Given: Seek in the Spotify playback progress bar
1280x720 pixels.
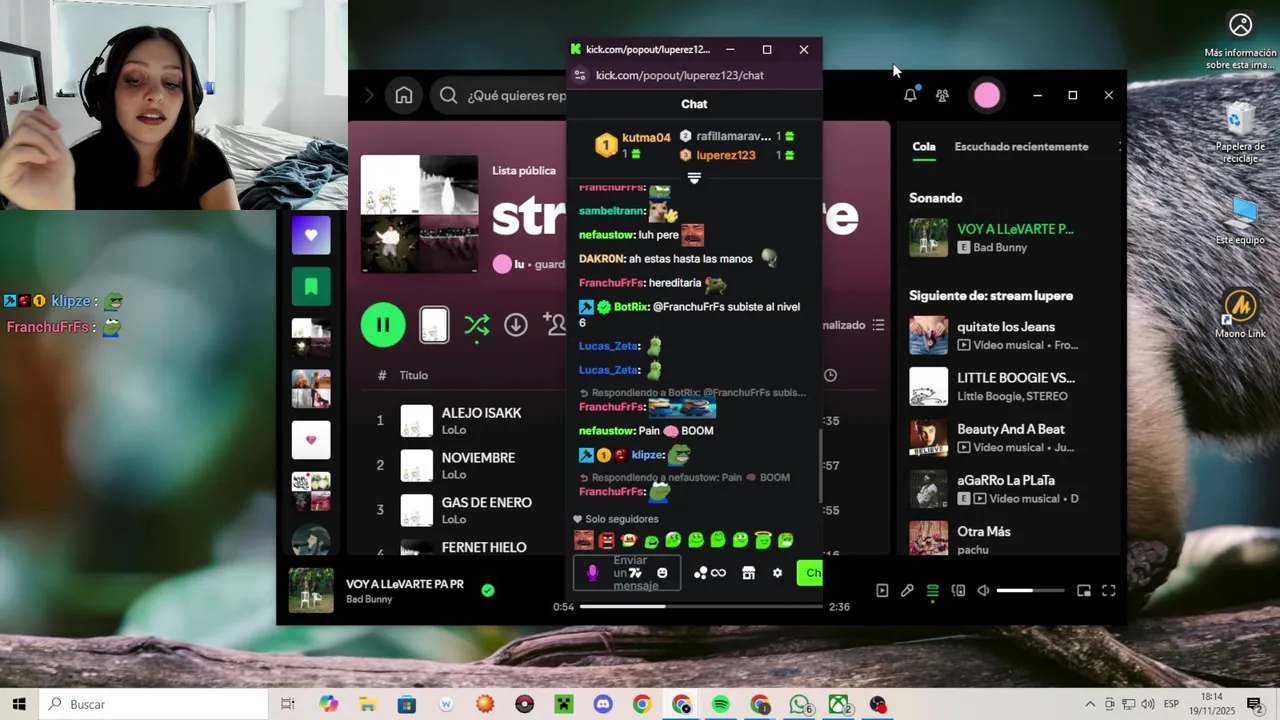Looking at the screenshot, I should pyautogui.click(x=702, y=606).
